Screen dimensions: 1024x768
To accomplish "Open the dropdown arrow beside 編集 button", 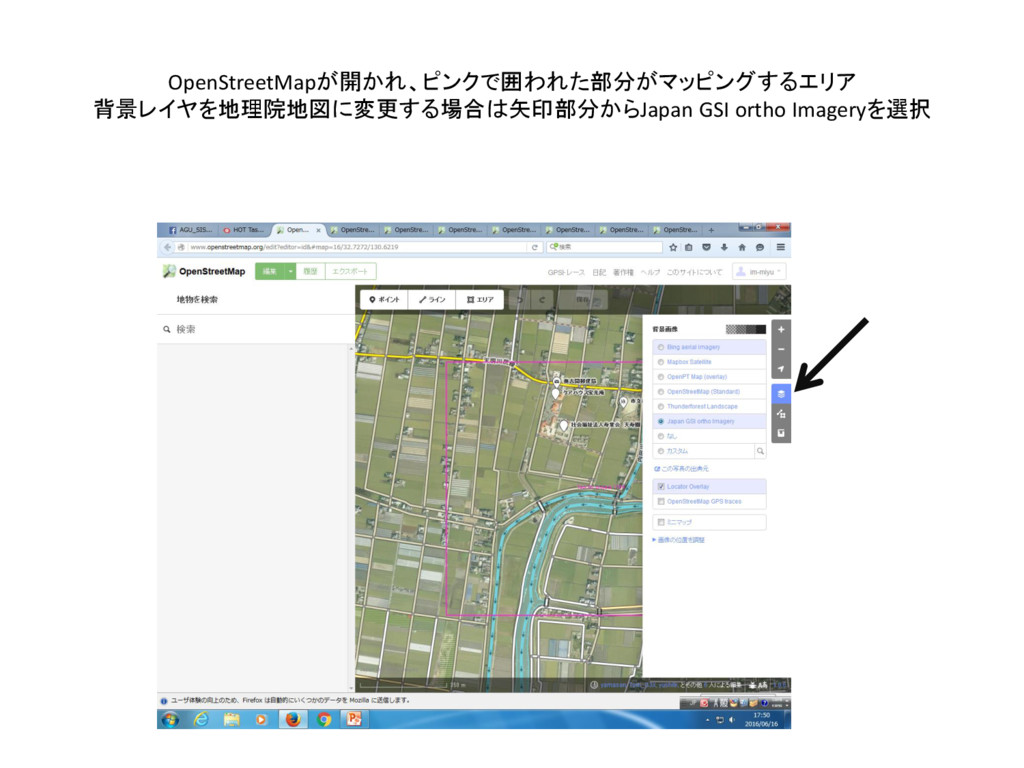I will coord(291,272).
